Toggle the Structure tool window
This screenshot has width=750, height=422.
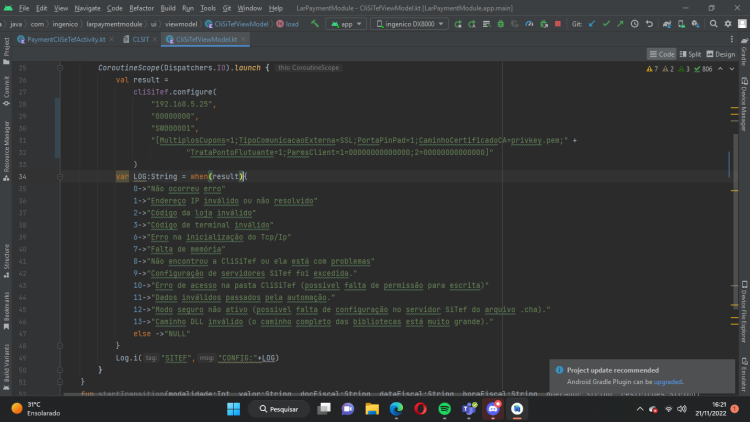pyautogui.click(x=6, y=261)
